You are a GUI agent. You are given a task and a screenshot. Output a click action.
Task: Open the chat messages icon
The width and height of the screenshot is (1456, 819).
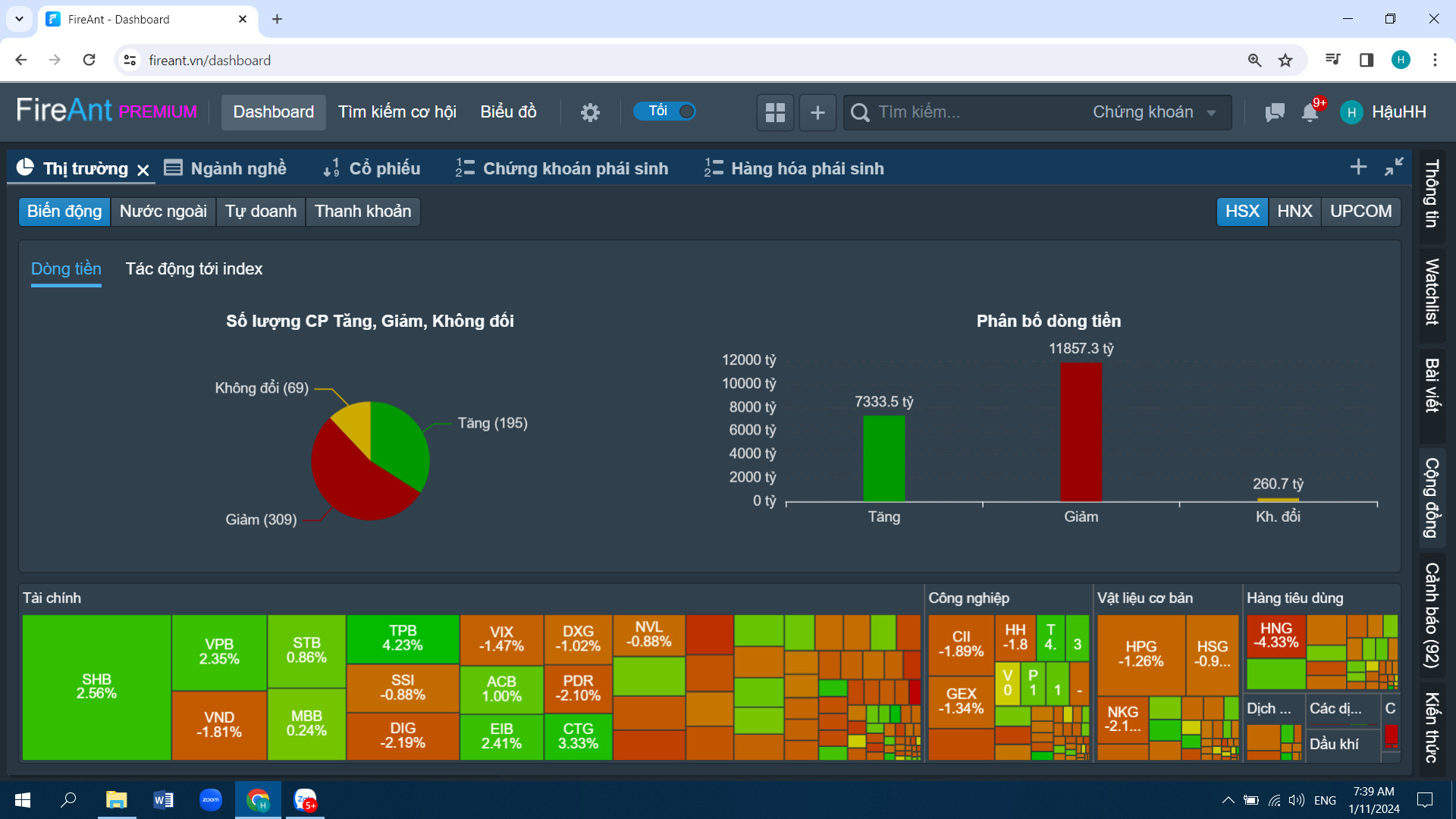pos(1275,112)
